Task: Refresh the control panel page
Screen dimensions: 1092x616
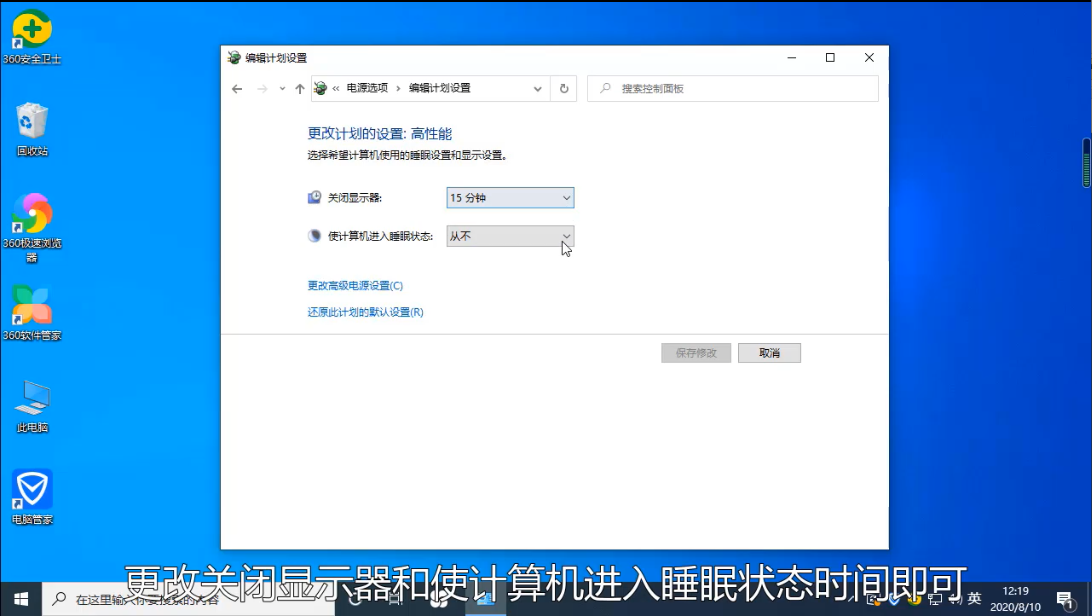Action: pos(564,89)
